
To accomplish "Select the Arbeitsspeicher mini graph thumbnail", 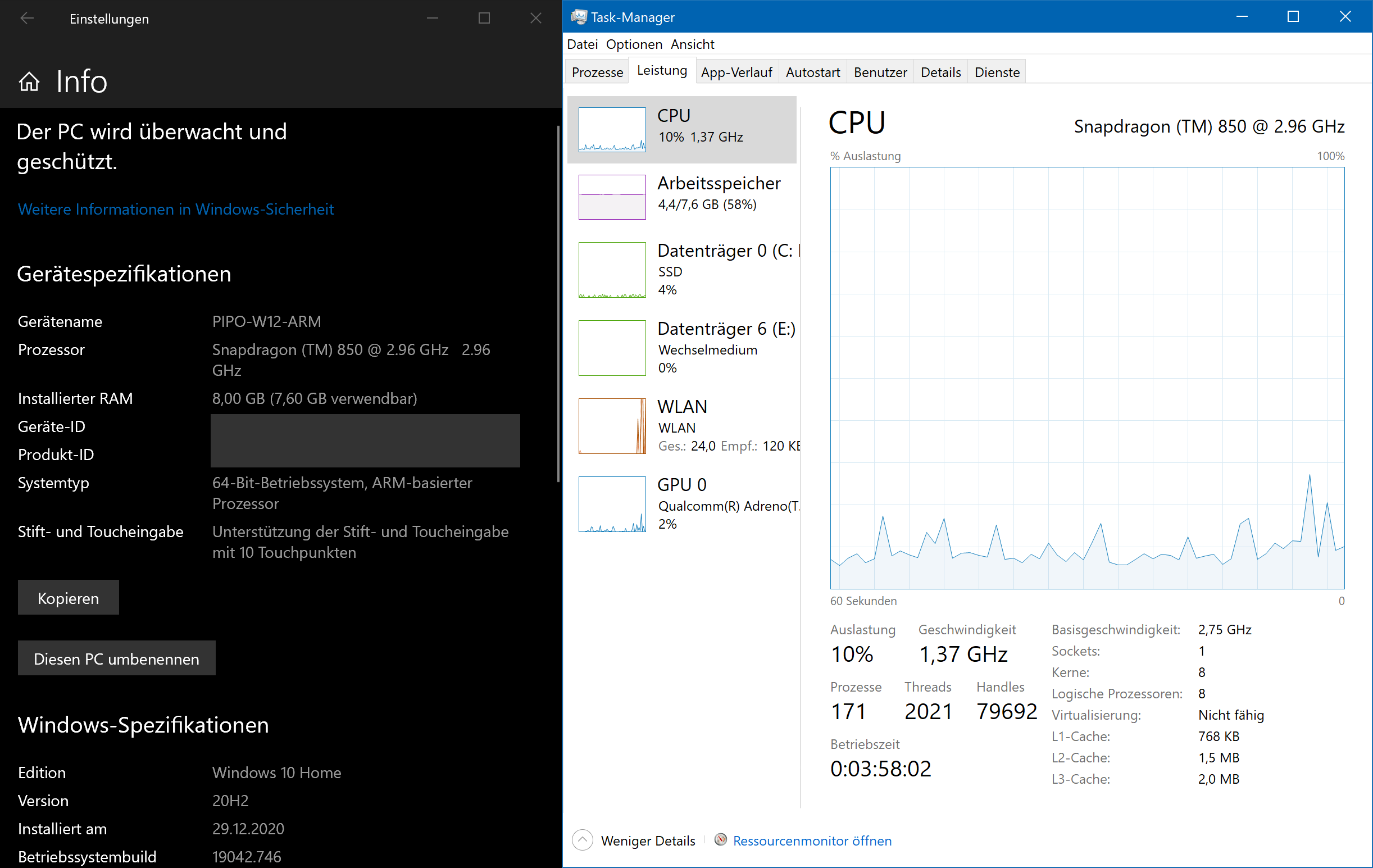I will coord(612,197).
